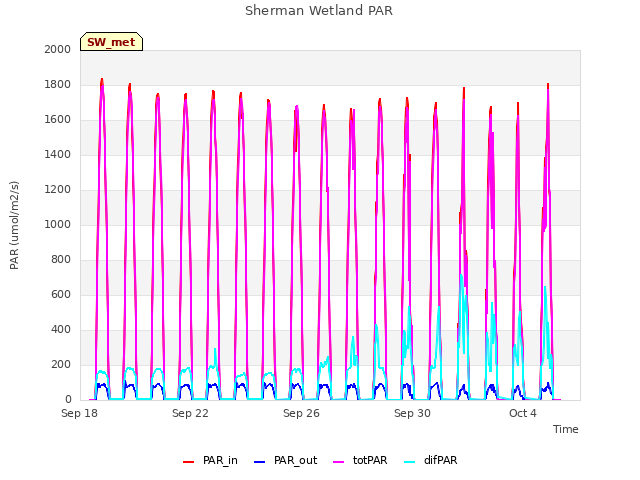
Task: Click the Sep 30 x-axis tick label
Action: tap(412, 413)
